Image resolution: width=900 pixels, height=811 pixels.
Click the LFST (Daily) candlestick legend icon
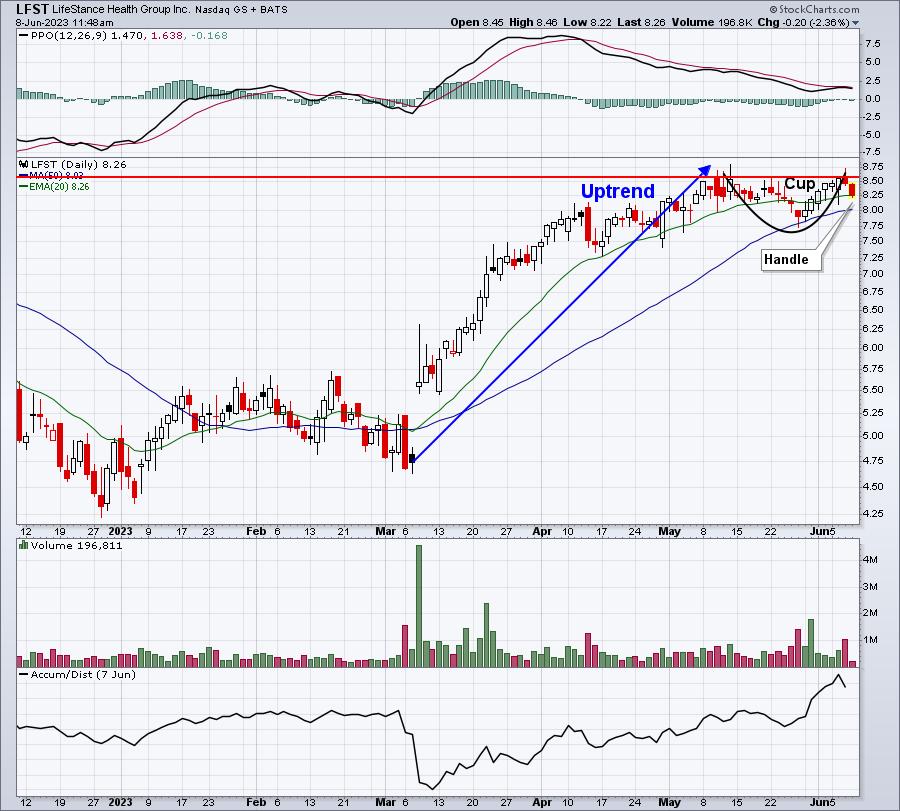[24, 164]
